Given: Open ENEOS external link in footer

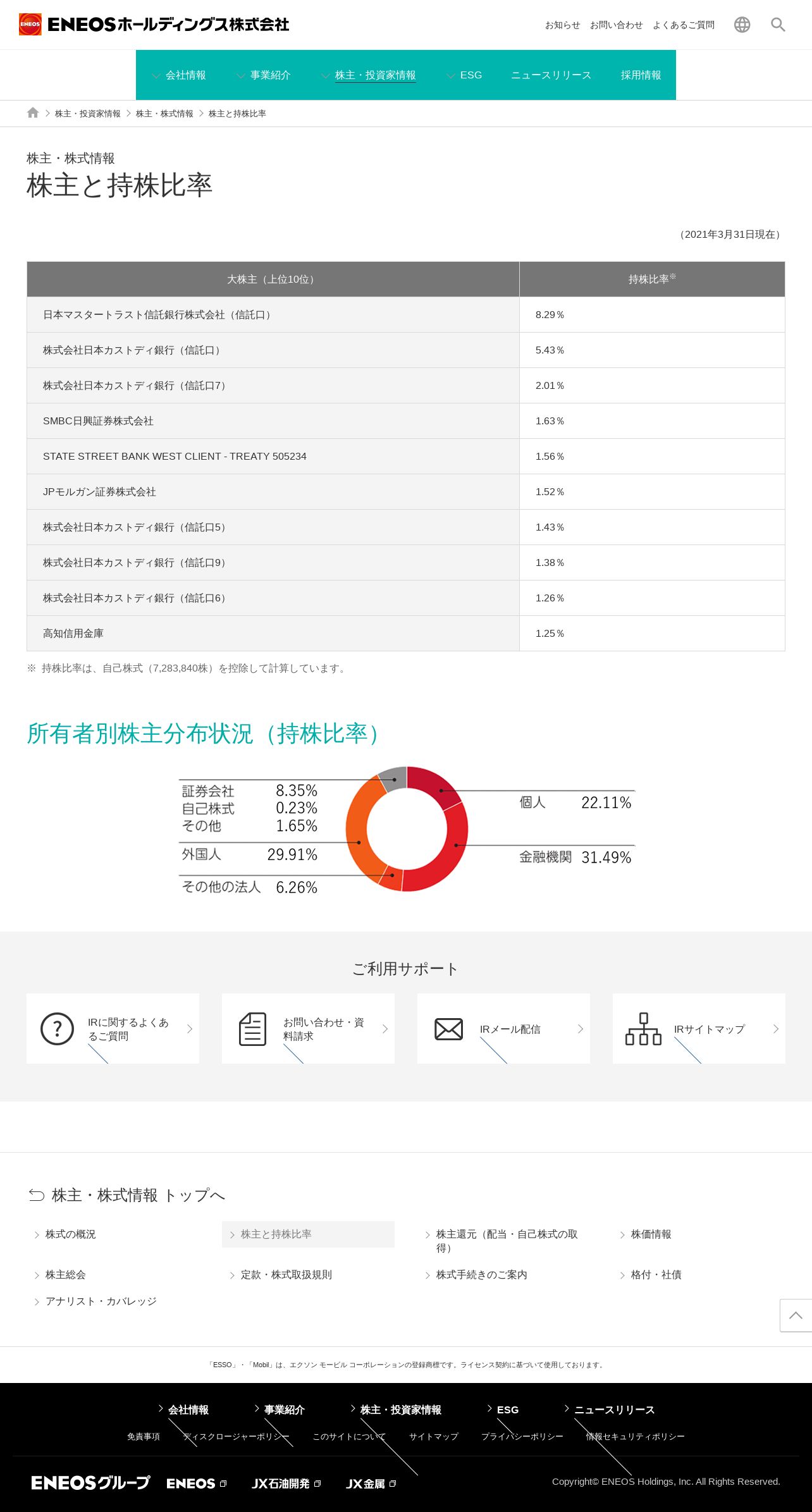Looking at the screenshot, I should pyautogui.click(x=196, y=1484).
